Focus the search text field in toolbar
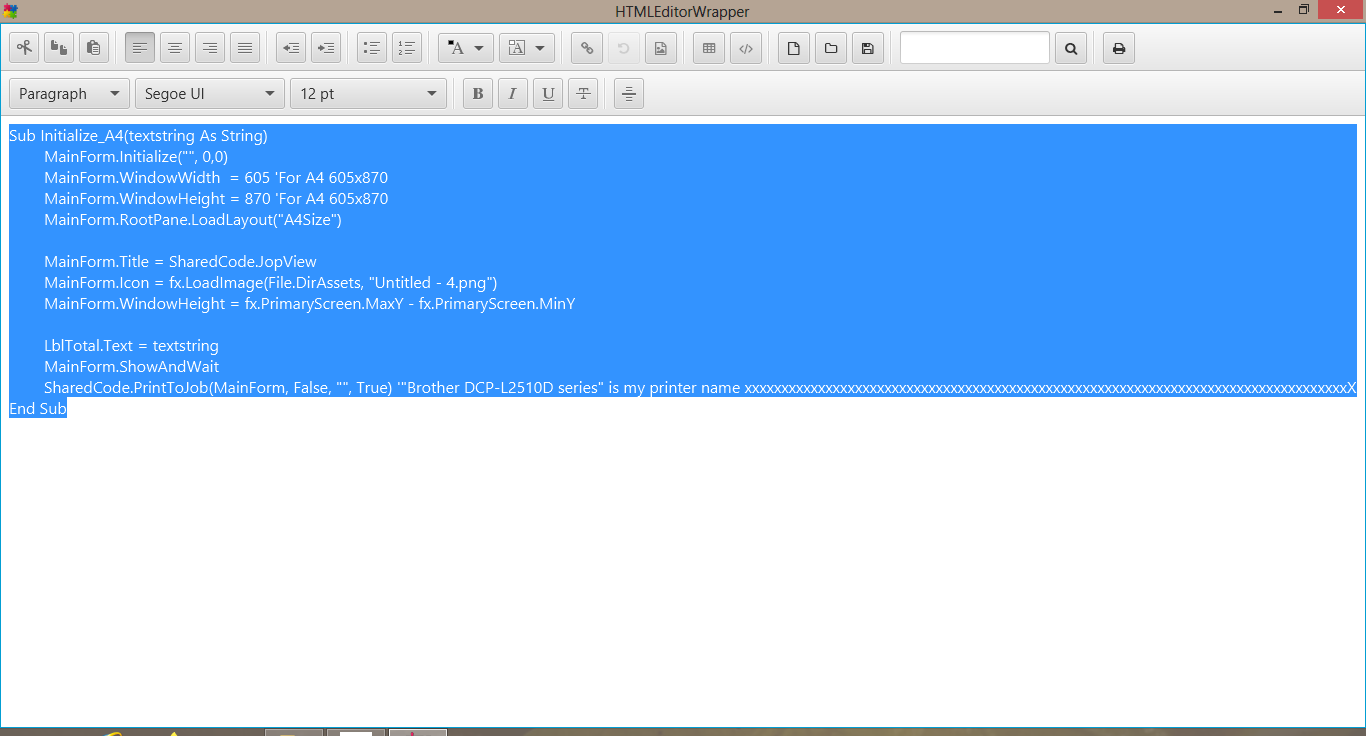1366x736 pixels. 975,48
